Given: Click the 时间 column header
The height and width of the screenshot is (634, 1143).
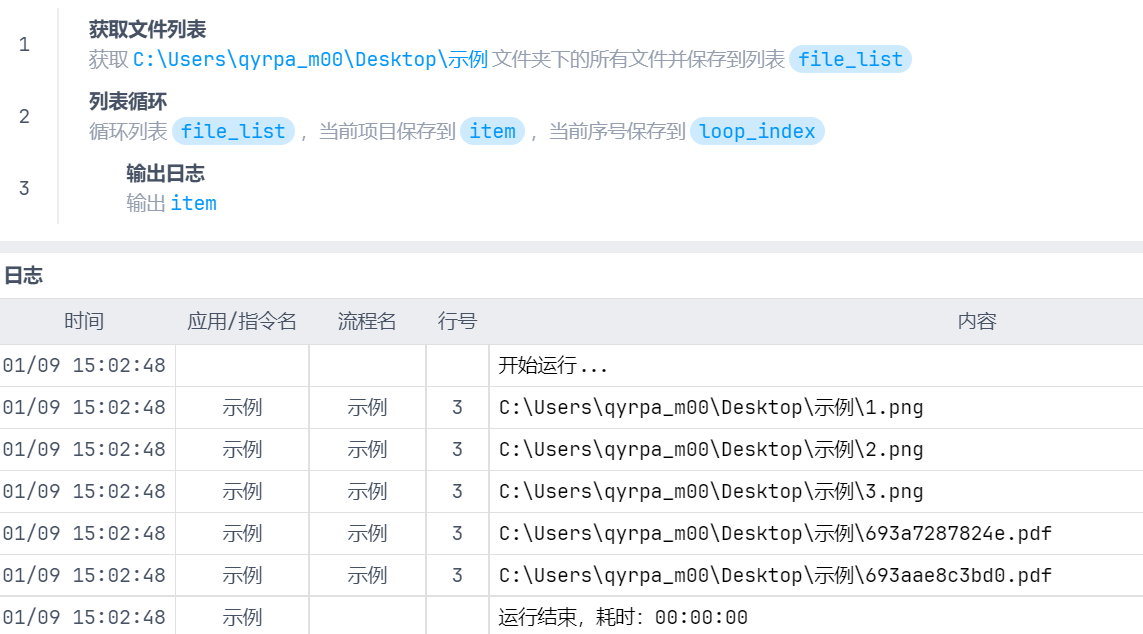Looking at the screenshot, I should pyautogui.click(x=84, y=321).
